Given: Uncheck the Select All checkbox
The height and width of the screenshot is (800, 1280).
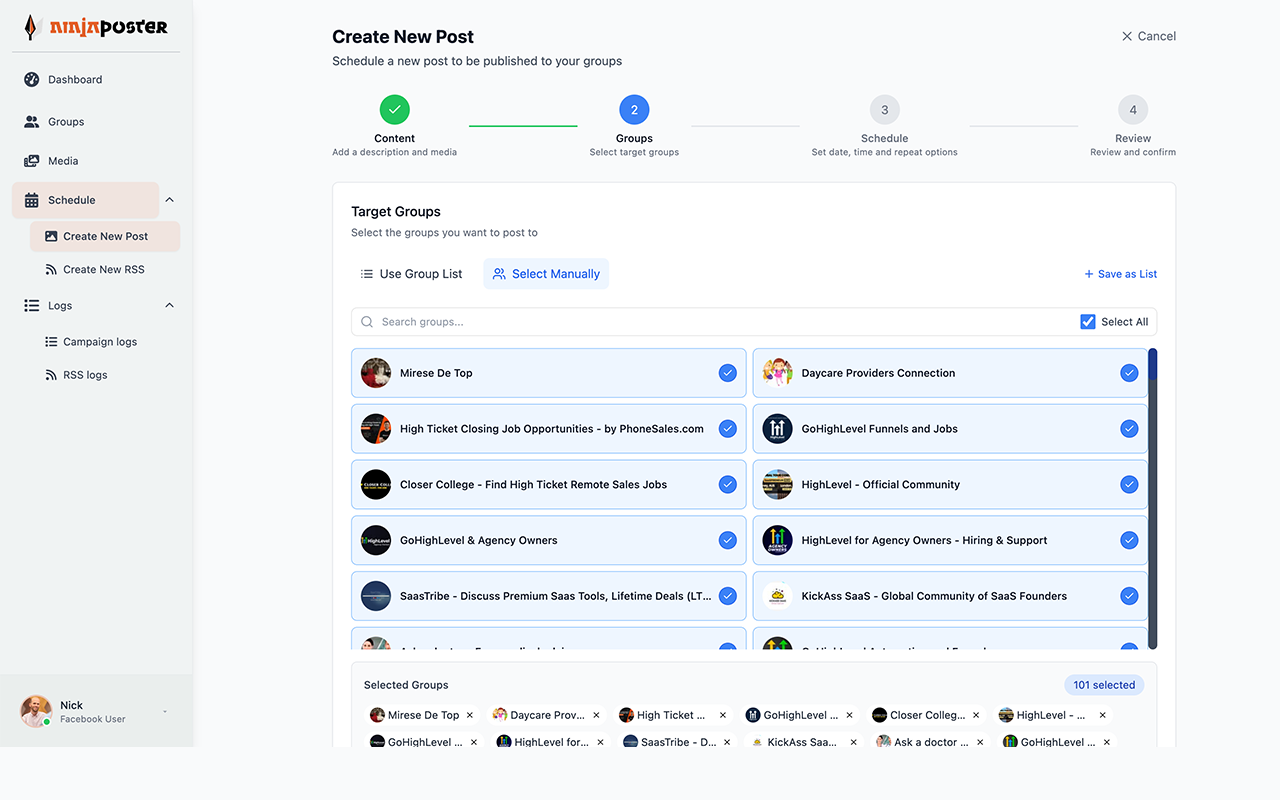Looking at the screenshot, I should tap(1087, 321).
